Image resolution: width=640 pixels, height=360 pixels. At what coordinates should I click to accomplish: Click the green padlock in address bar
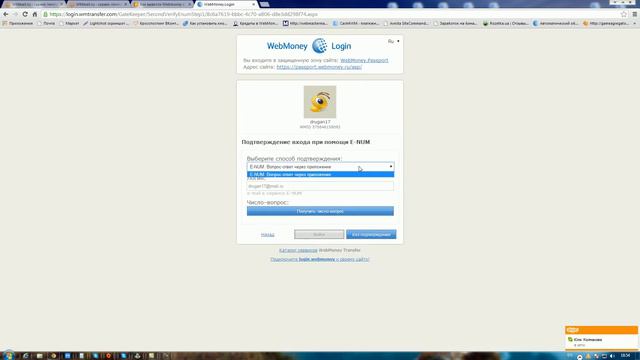45,14
